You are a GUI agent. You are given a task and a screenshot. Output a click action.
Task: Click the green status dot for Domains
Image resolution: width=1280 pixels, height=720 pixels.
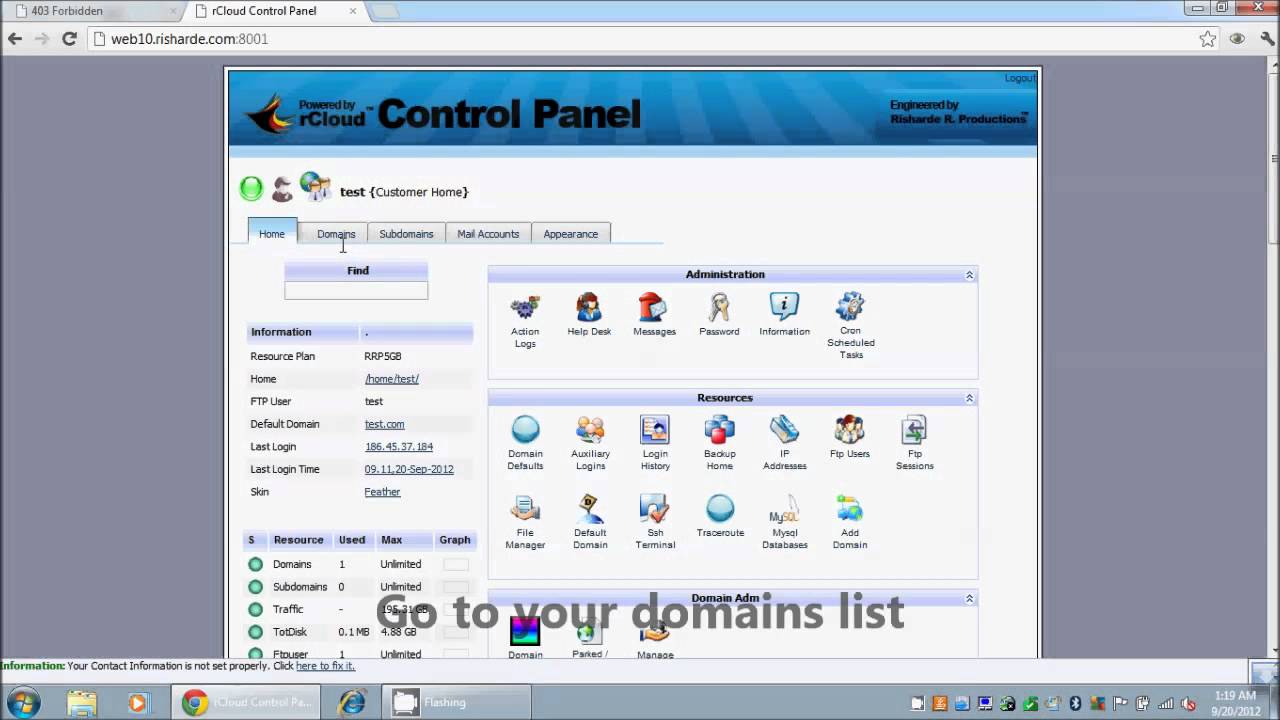[x=256, y=564]
